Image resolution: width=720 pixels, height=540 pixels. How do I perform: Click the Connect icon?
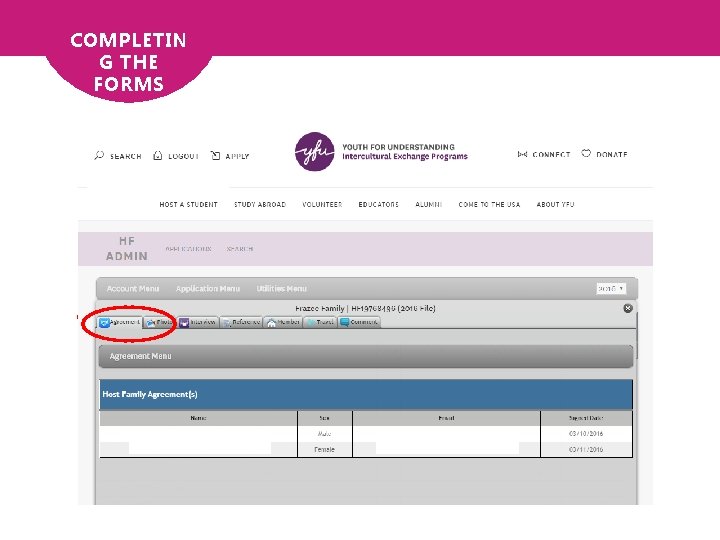click(x=522, y=154)
